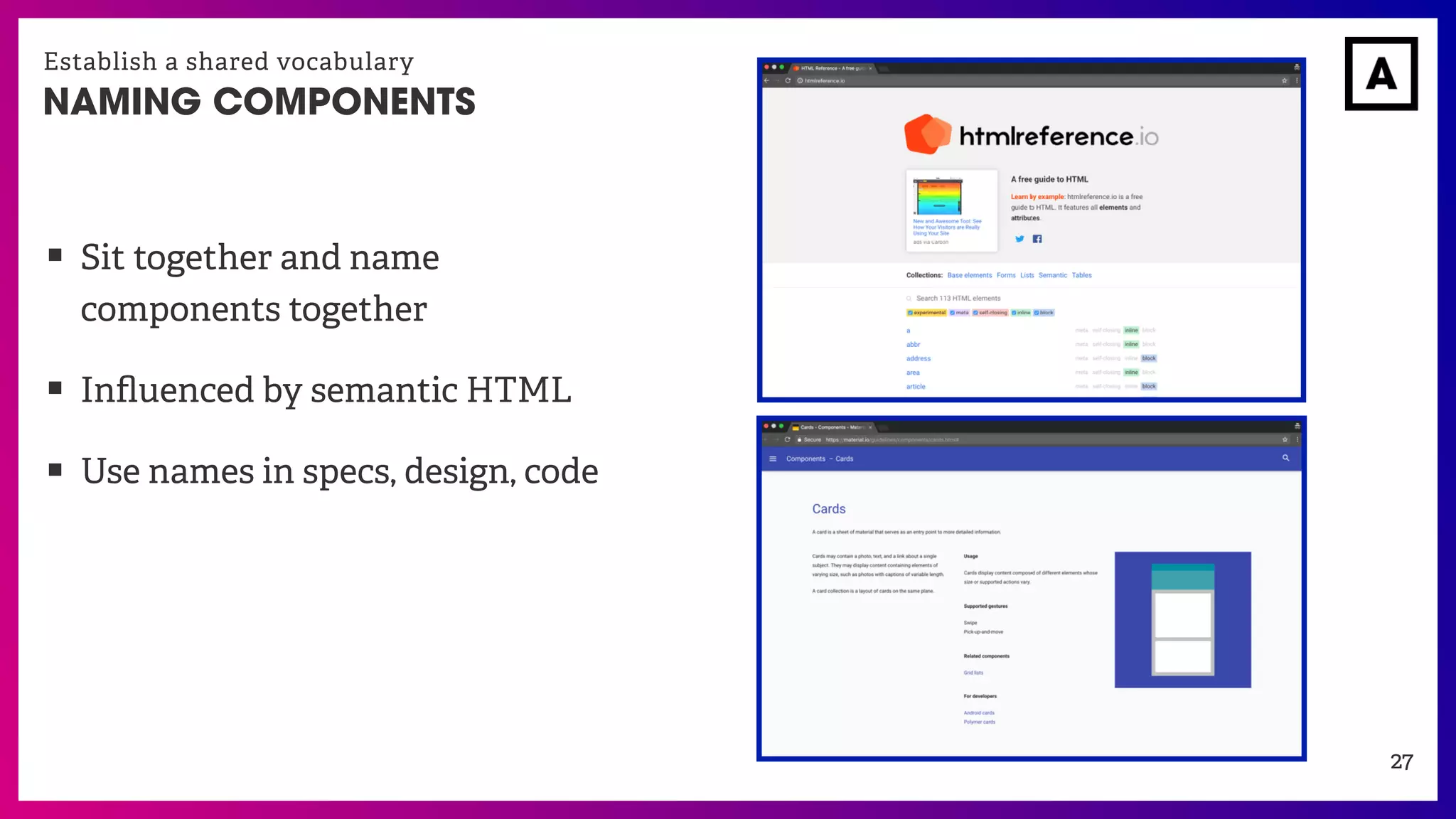Reload the htmlreference.io browser page
1456x819 pixels.
(788, 80)
